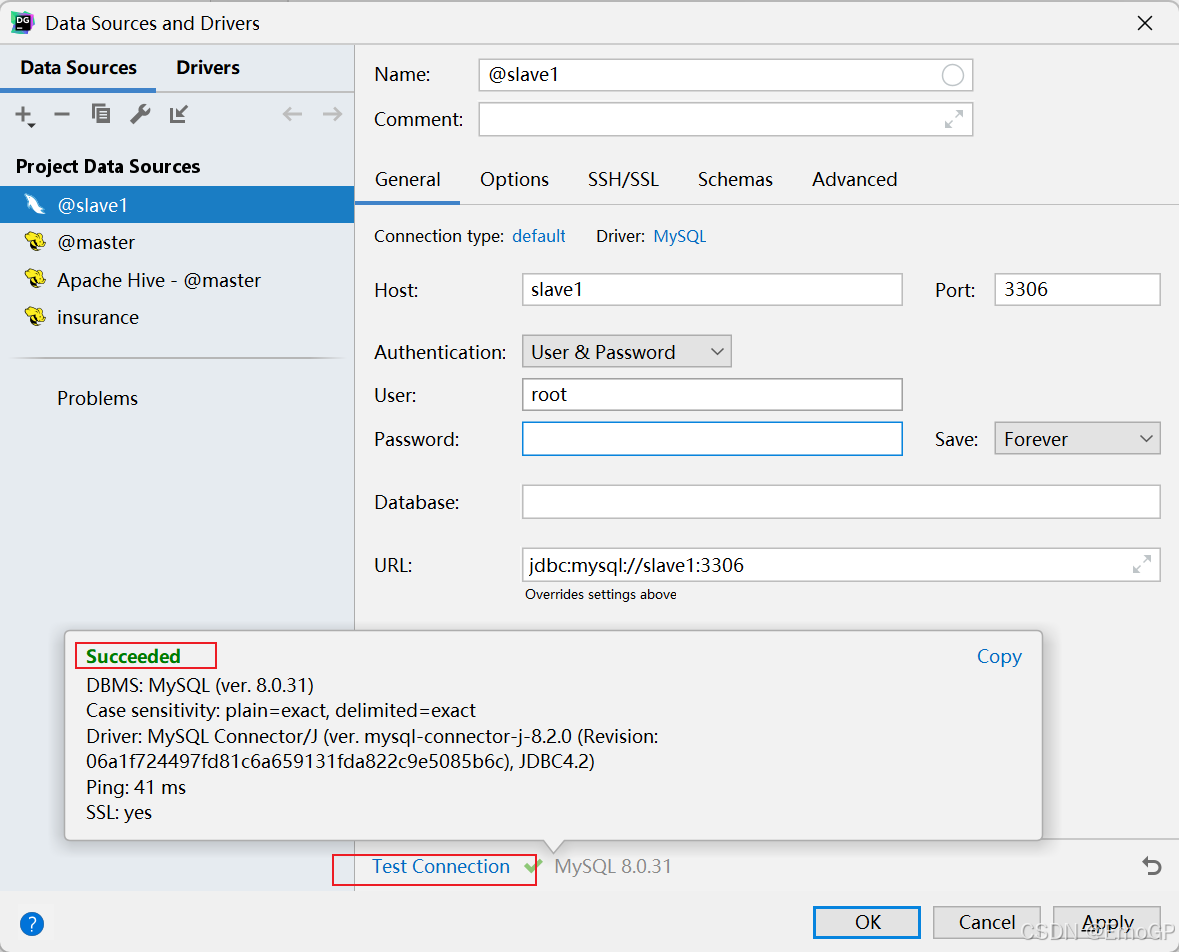Viewport: 1179px width, 952px height.
Task: Open driver settings with the wrench icon
Action: tap(140, 114)
